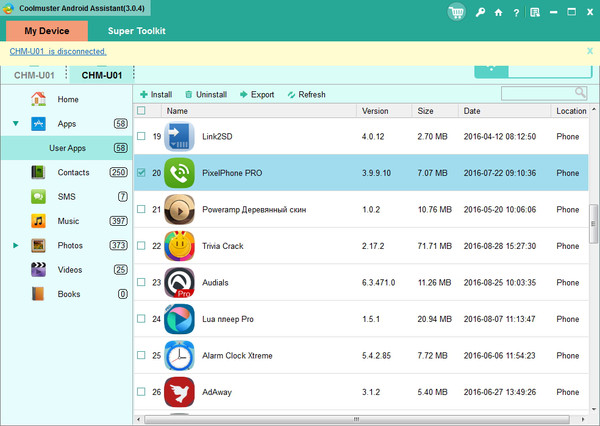The height and width of the screenshot is (426, 600).
Task: Select the SMS chat bubble icon
Action: (x=38, y=197)
